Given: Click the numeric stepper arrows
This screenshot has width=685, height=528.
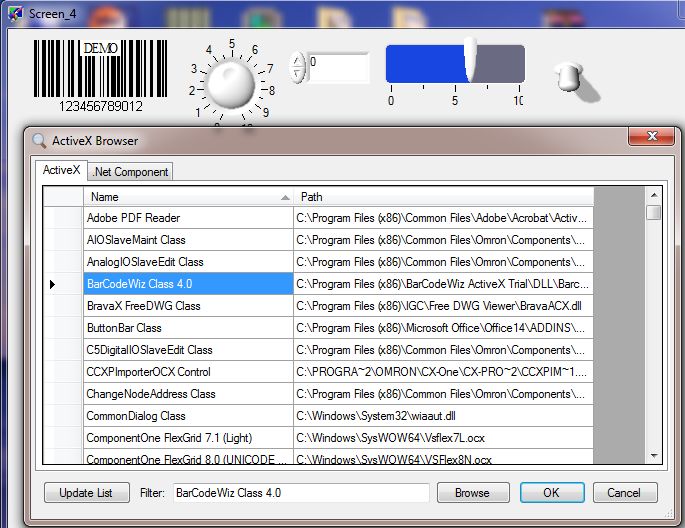Looking at the screenshot, I should click(x=298, y=68).
